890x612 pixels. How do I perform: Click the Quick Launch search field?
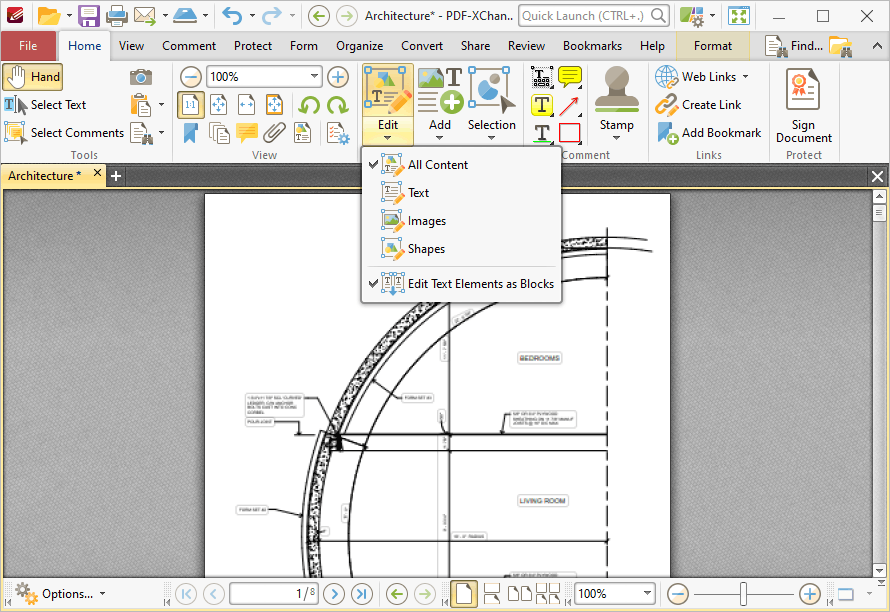click(x=594, y=16)
